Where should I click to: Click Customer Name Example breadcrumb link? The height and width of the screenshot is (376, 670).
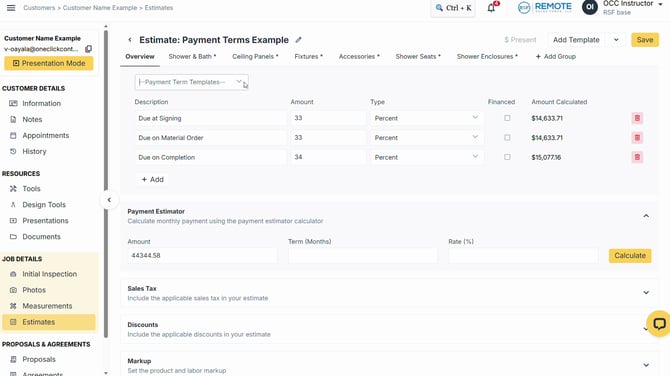click(x=100, y=8)
